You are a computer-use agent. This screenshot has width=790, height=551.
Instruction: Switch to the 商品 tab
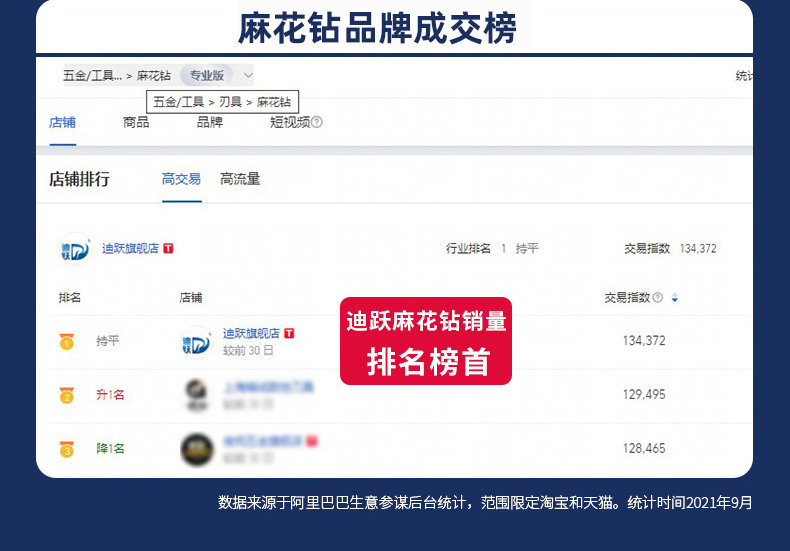(x=136, y=122)
